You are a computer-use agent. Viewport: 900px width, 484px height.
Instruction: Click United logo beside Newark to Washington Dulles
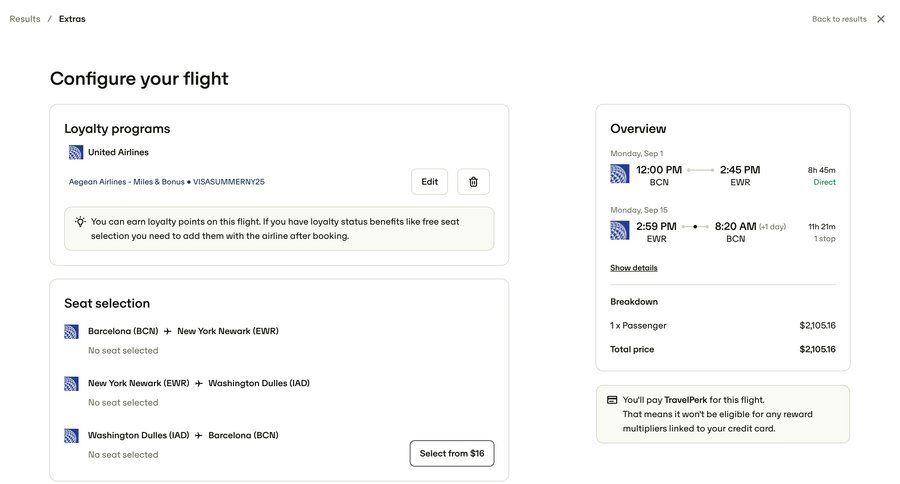[x=72, y=383]
